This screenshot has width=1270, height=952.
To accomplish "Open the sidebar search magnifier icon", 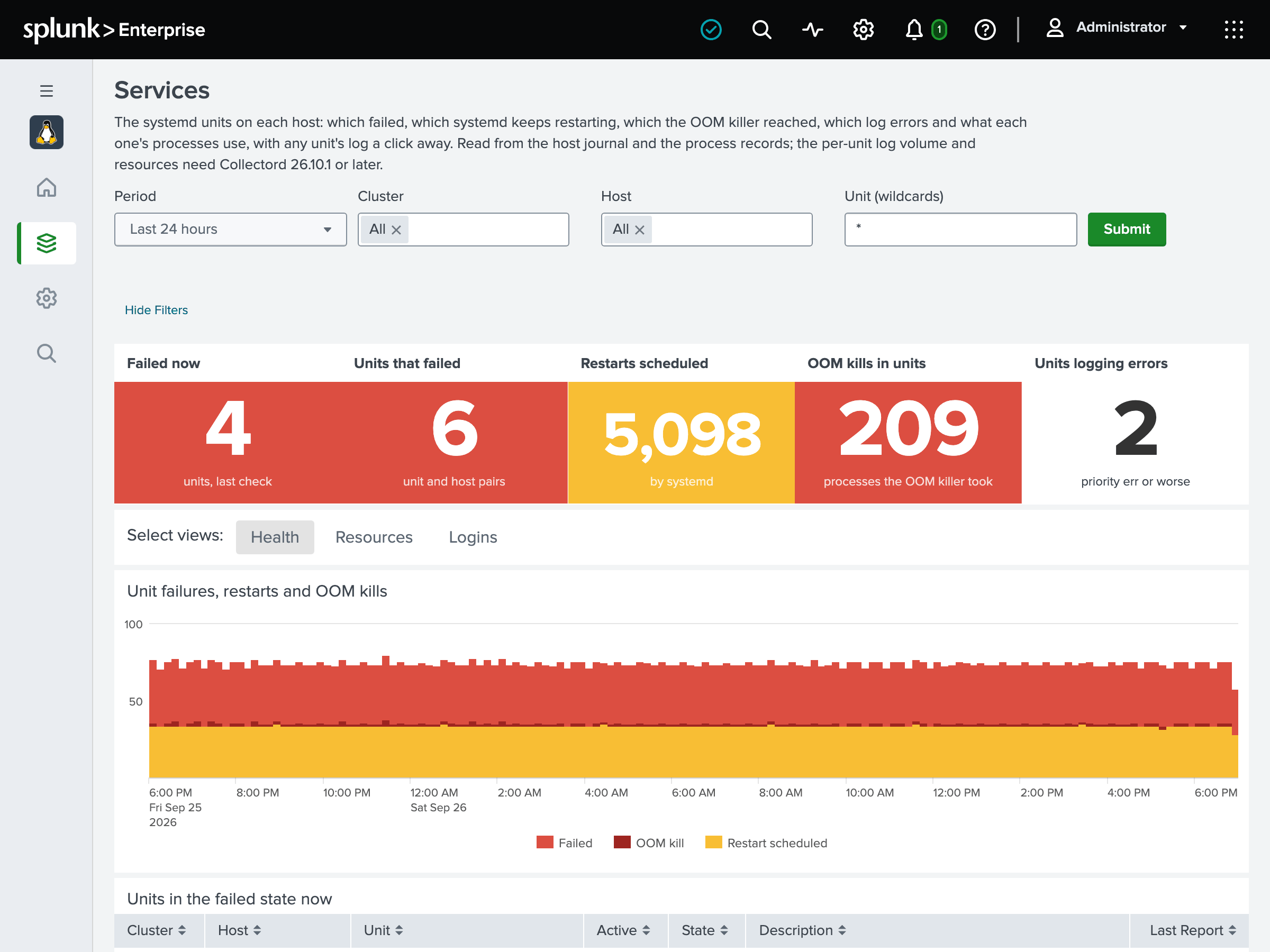I will [47, 353].
